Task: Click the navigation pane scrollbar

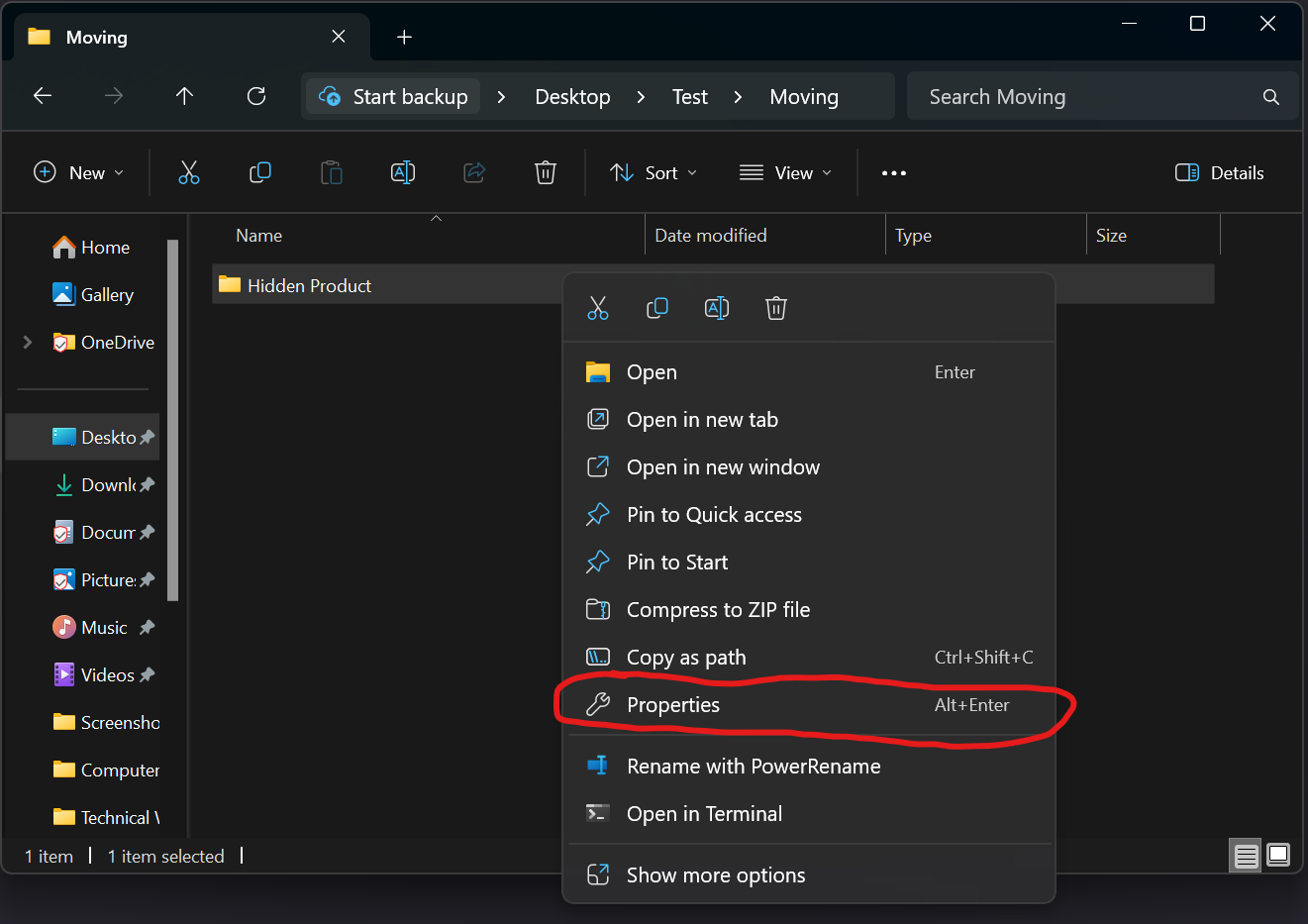Action: coord(172,420)
